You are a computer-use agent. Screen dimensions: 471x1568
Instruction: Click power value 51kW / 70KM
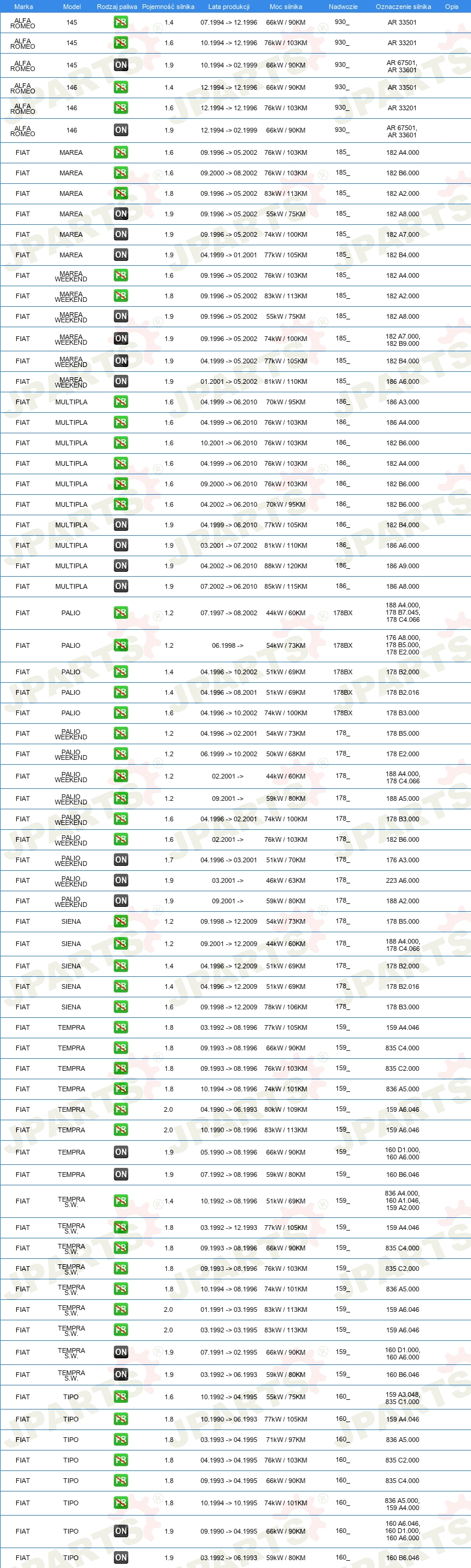coord(286,861)
